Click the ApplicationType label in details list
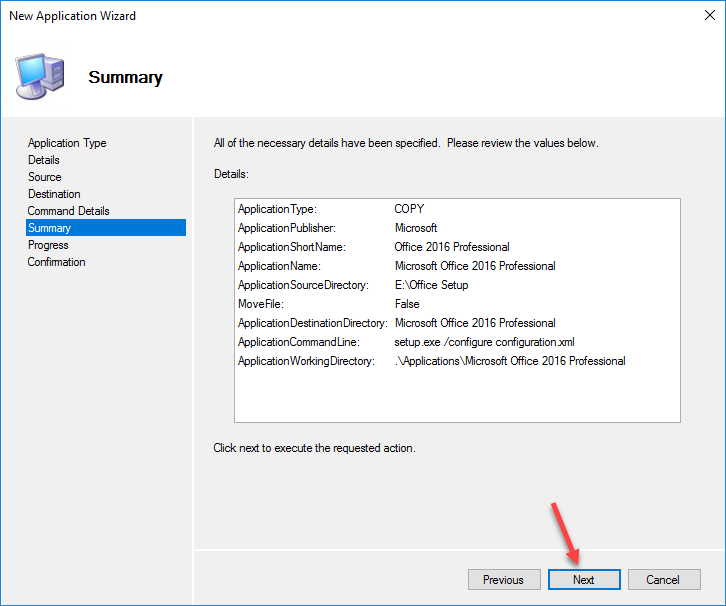Screen dimensions: 726x606 [x=277, y=209]
